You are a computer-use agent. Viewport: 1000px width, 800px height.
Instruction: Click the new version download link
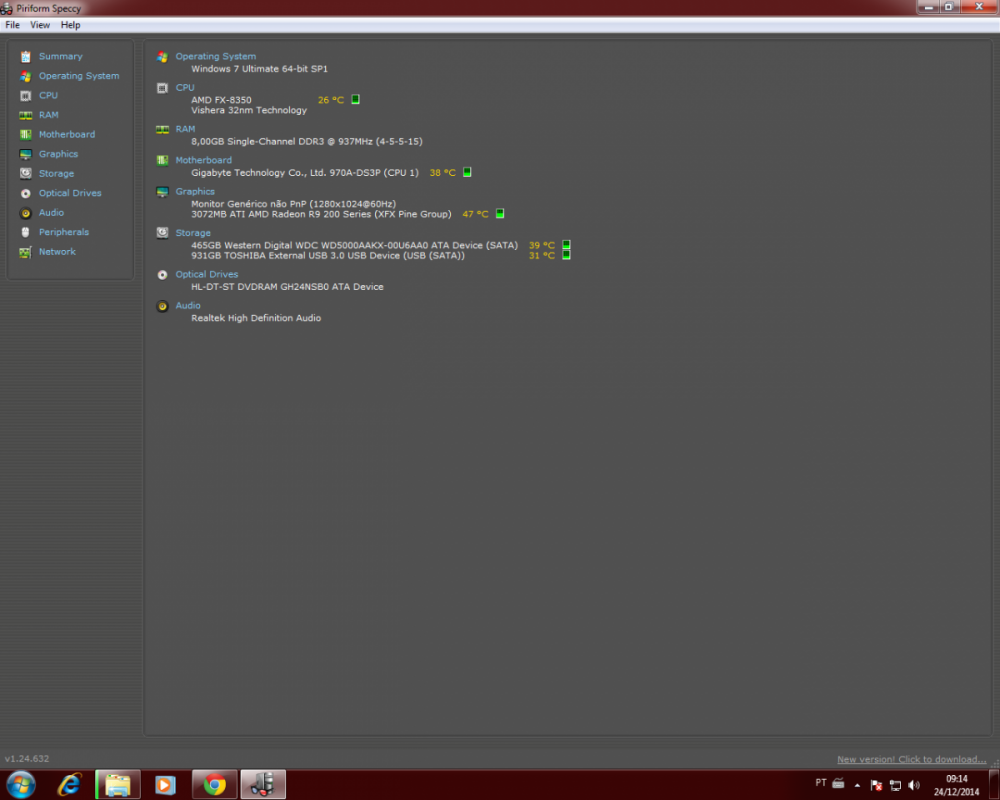(911, 760)
